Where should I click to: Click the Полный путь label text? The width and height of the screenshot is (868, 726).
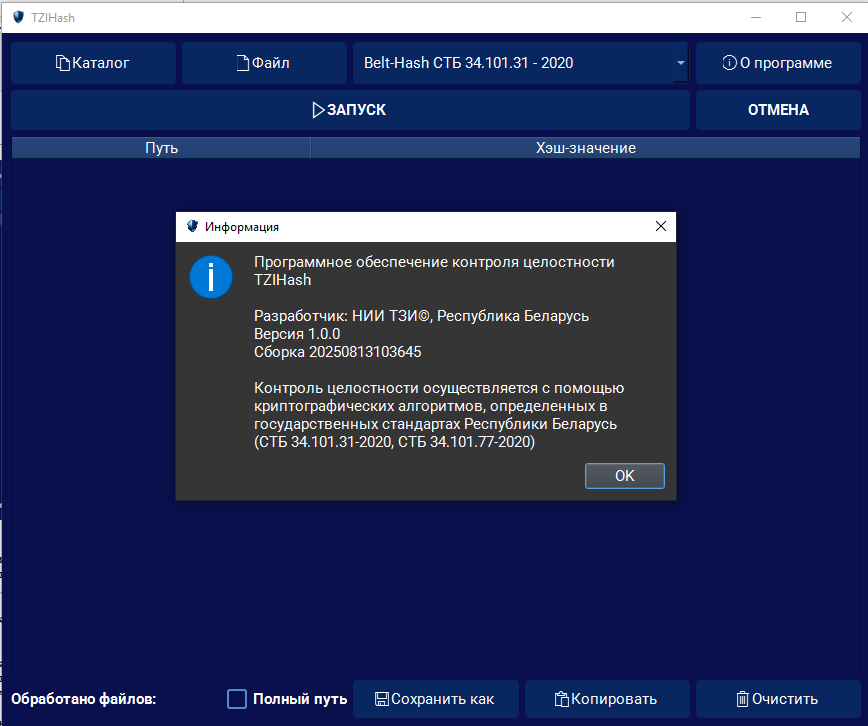tap(300, 699)
